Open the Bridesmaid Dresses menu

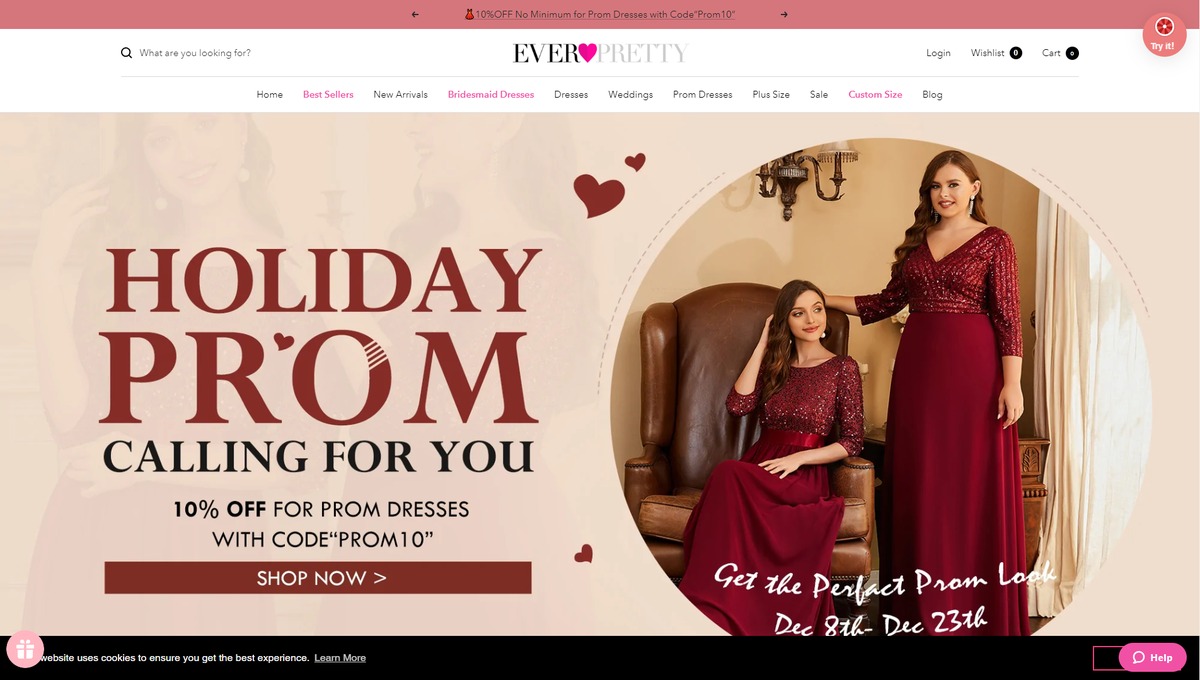(x=491, y=94)
